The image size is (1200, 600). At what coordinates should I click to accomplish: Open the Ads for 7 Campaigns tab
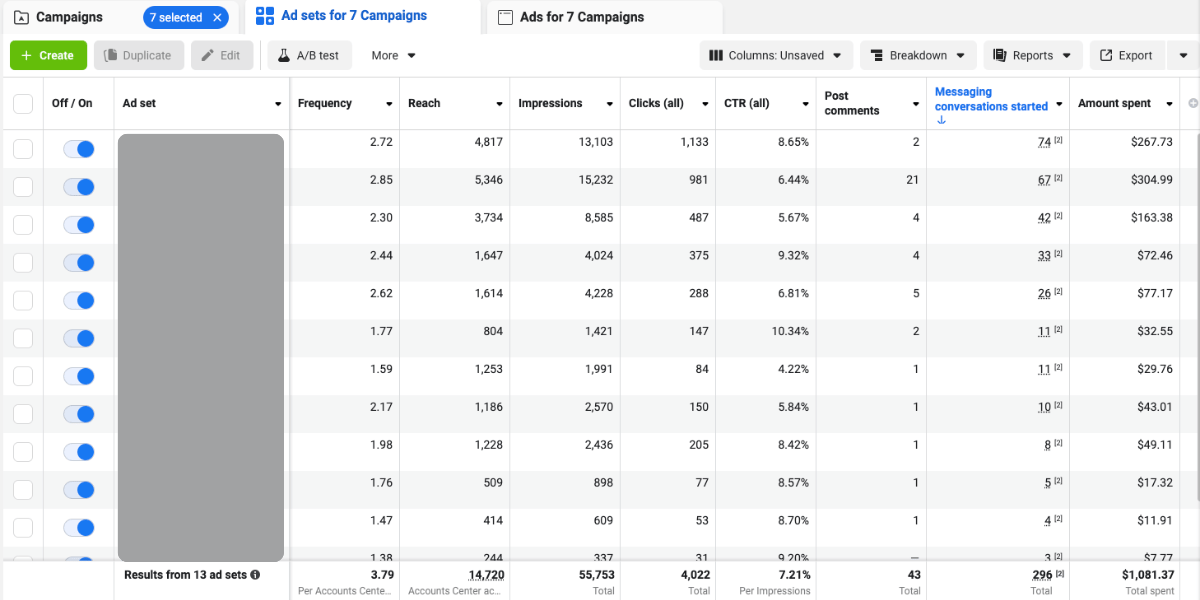click(581, 17)
